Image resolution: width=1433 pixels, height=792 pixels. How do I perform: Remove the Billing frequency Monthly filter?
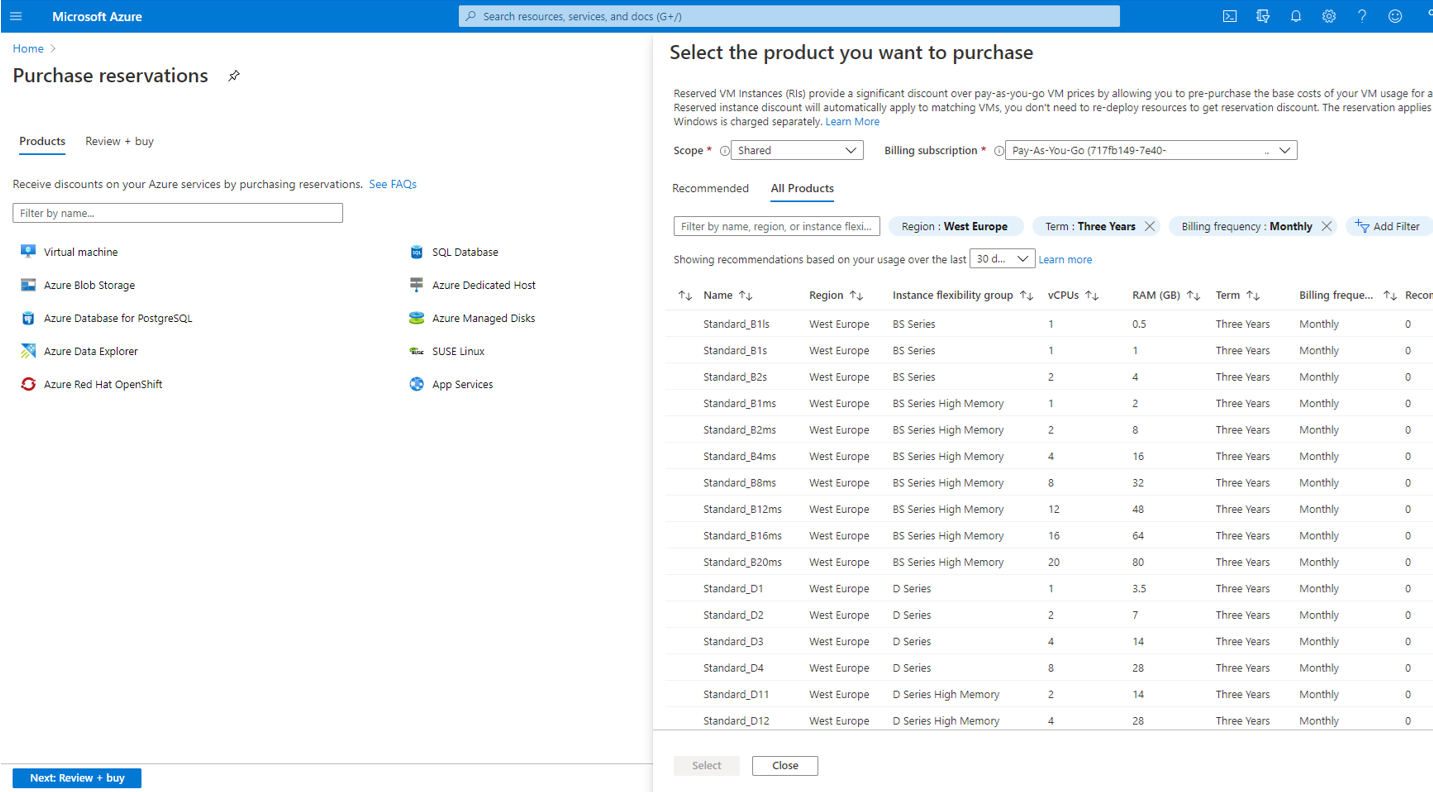(1326, 227)
